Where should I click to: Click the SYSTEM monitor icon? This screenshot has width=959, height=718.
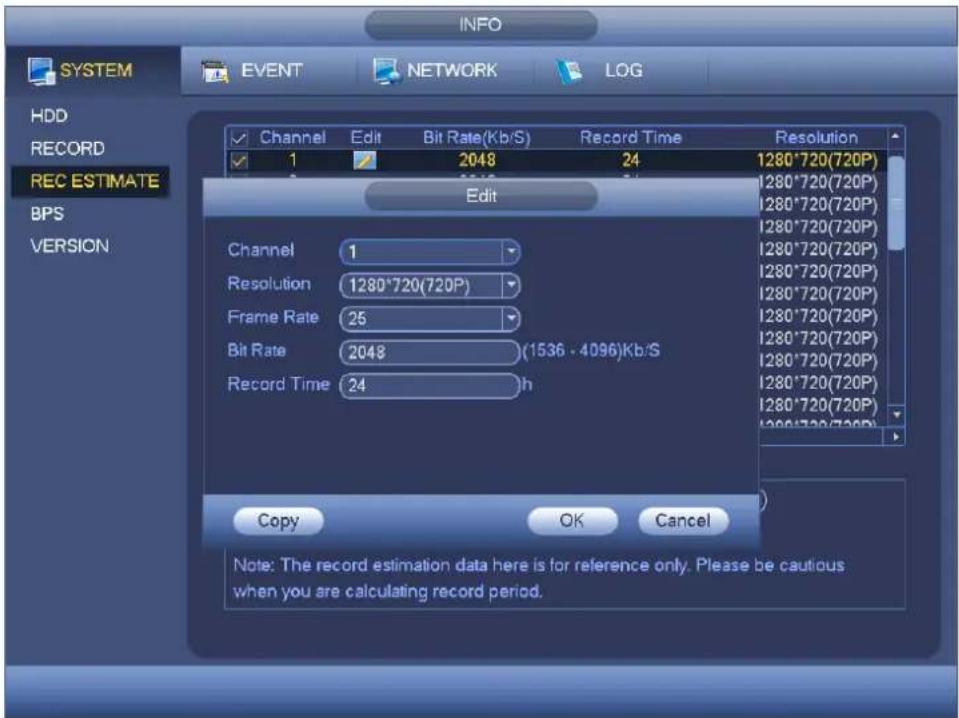tap(42, 71)
